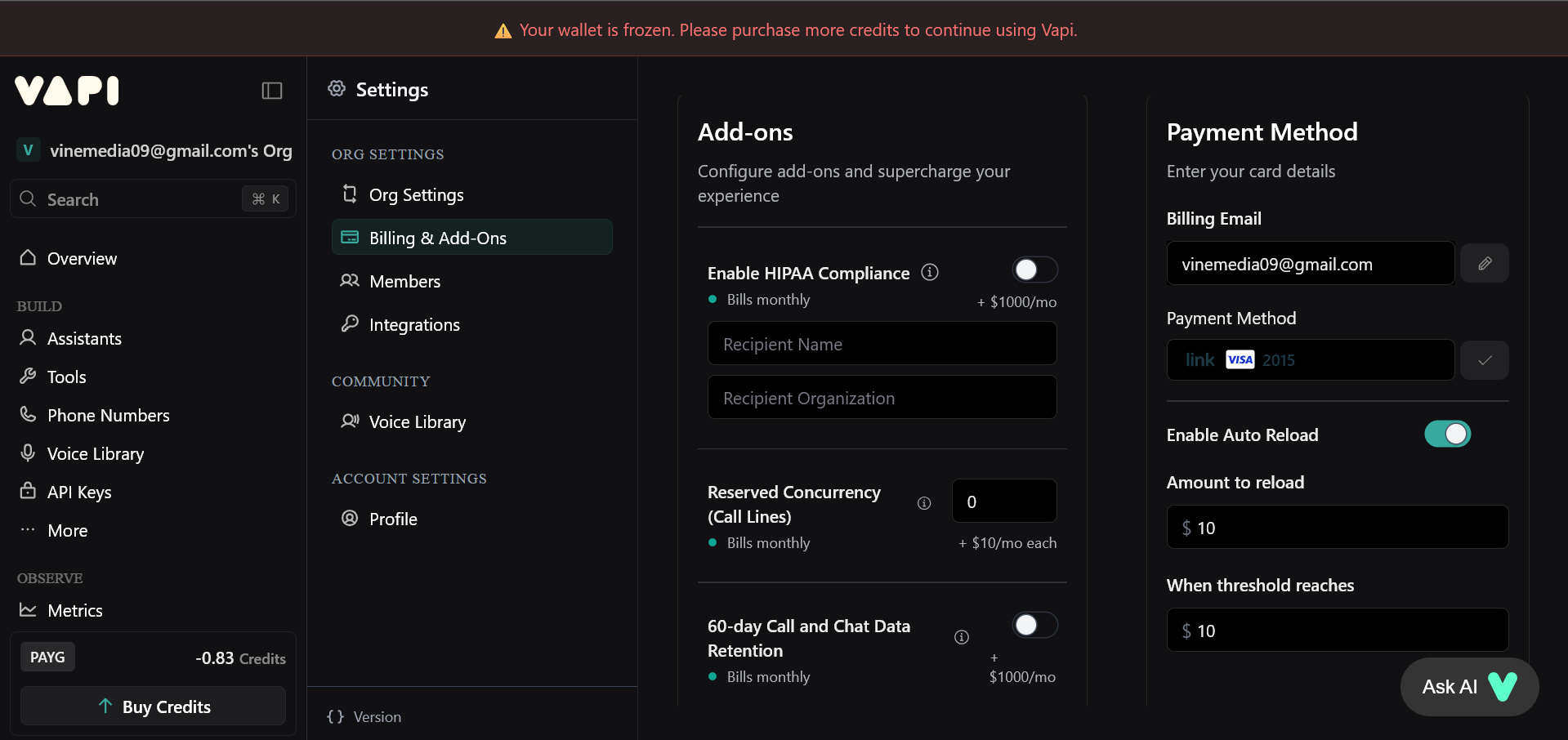This screenshot has height=740, width=1568.
Task: Click the Recipient Name input field
Action: 881,343
